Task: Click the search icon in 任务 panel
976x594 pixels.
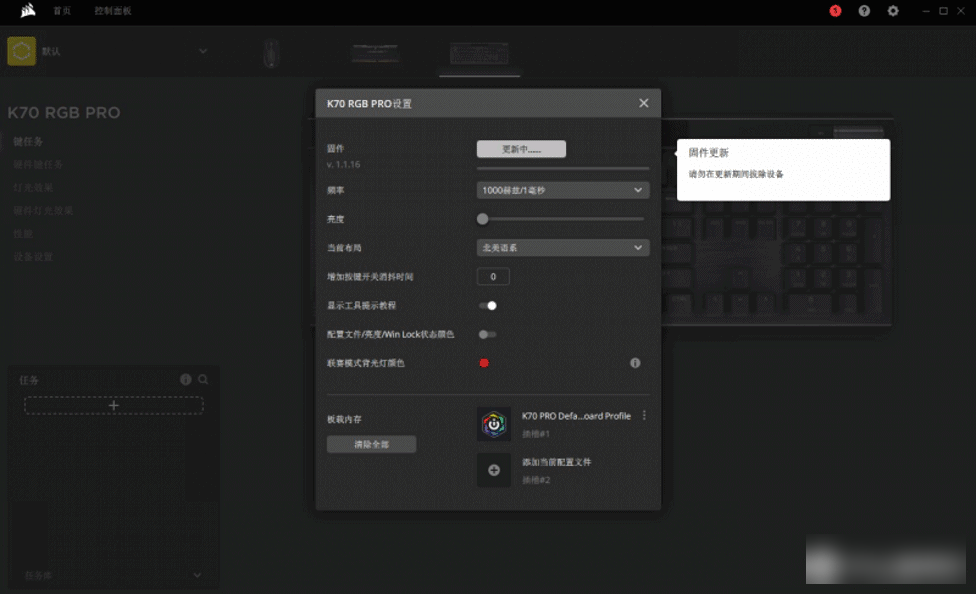Action: (x=203, y=380)
